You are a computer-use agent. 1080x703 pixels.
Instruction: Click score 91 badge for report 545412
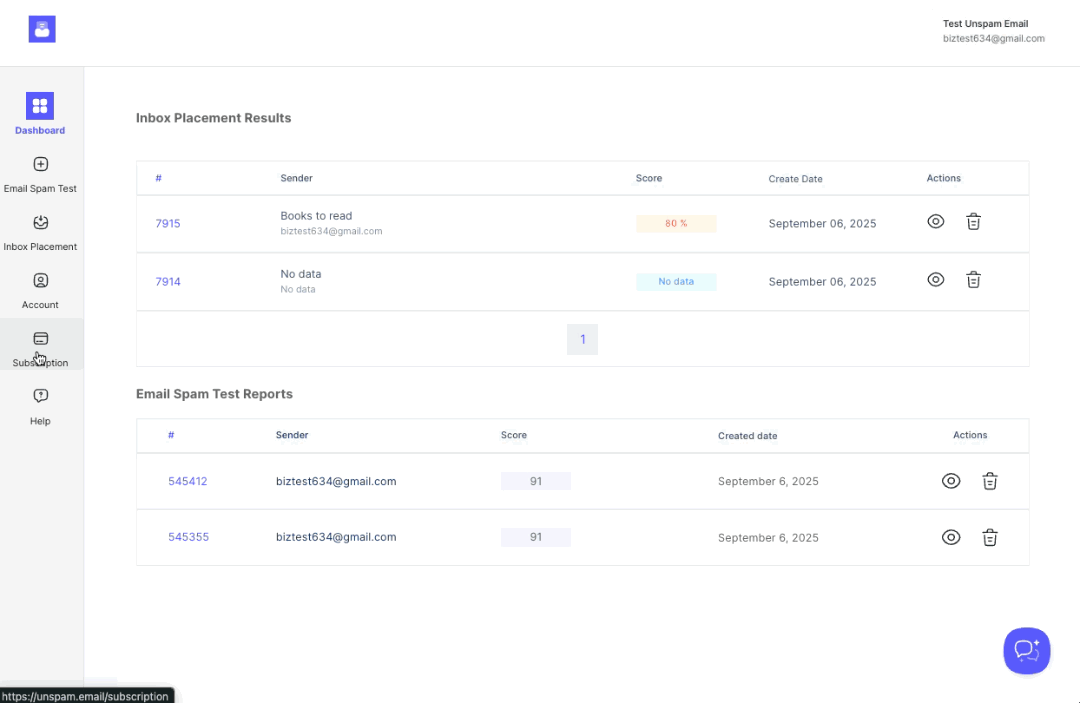[536, 481]
